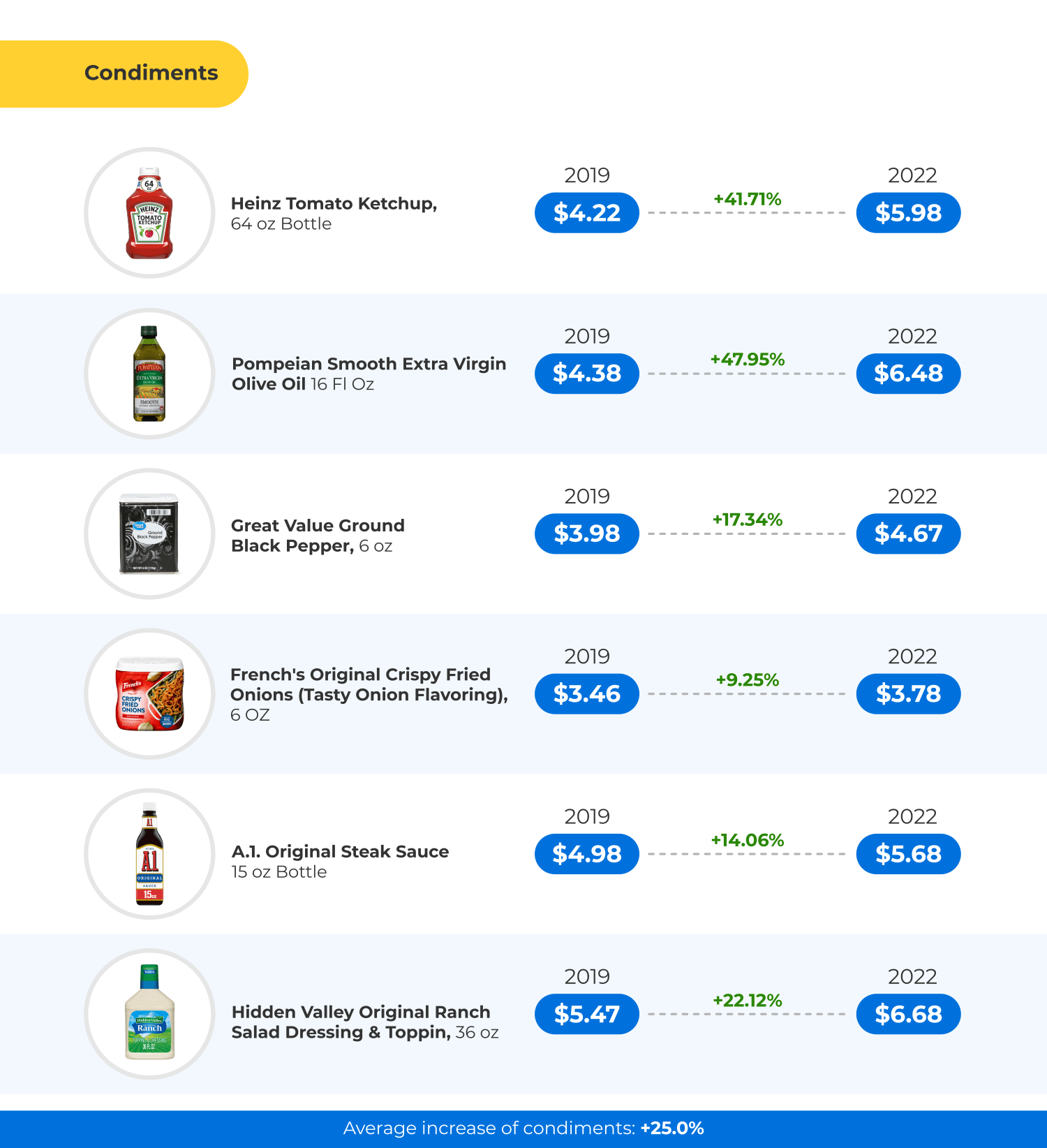Click the average increase of condiments banner
Screen dimensions: 1047x1148
[523, 1128]
